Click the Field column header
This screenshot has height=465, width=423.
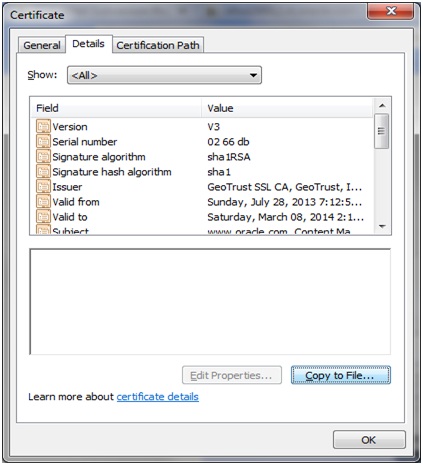[x=116, y=108]
